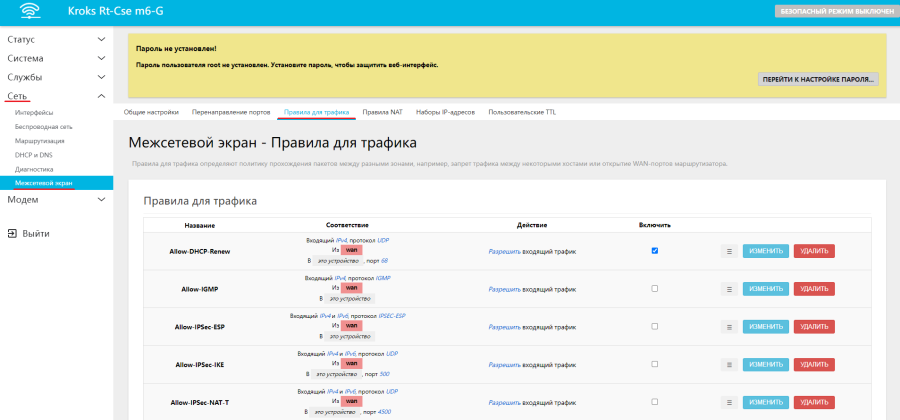This screenshot has height=420, width=900.
Task: Expand the Статус sidebar section
Action: pyautogui.click(x=56, y=40)
